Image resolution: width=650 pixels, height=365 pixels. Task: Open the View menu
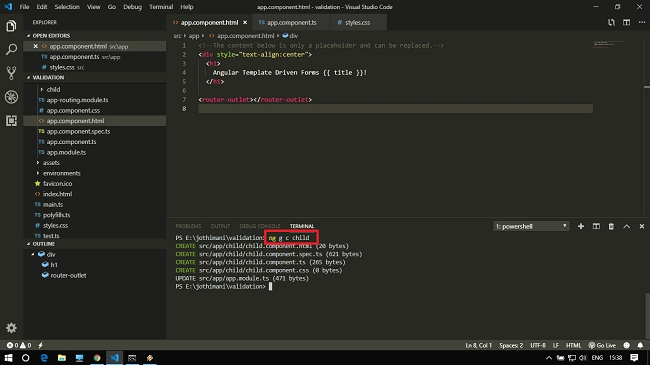tap(94, 7)
